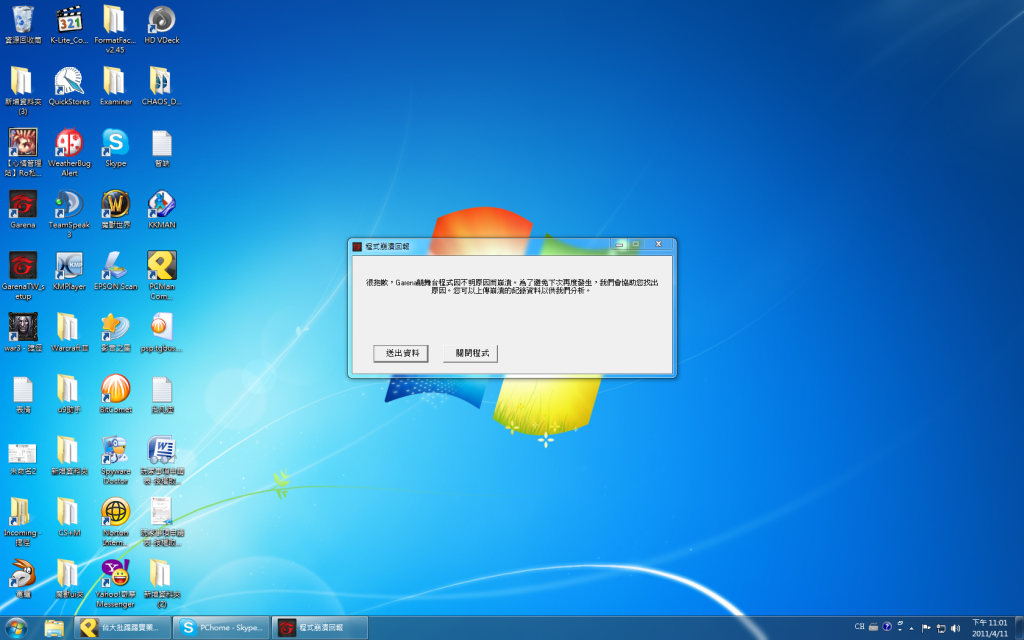The image size is (1024, 640).
Task: Show hidden system tray icons
Action: pyautogui.click(x=911, y=628)
